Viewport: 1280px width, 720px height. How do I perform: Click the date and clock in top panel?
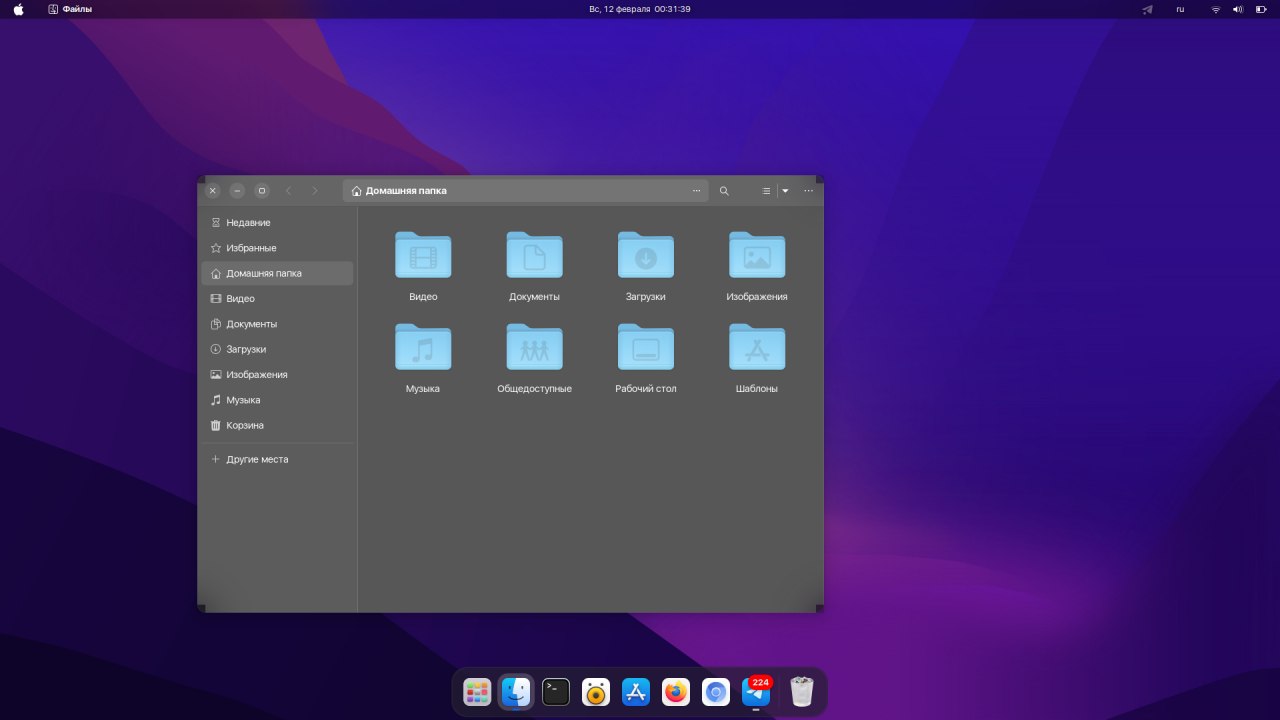tap(640, 9)
